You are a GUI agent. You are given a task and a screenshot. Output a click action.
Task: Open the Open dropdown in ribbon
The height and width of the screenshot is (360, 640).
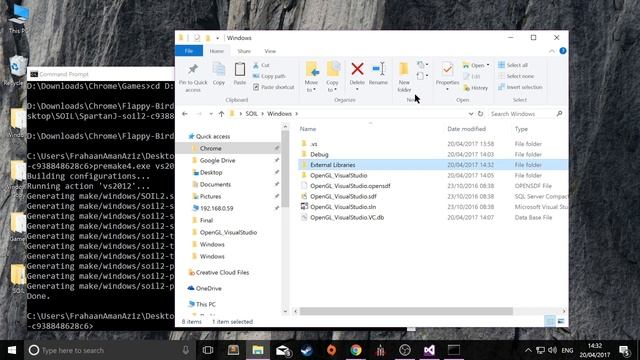[x=476, y=65]
